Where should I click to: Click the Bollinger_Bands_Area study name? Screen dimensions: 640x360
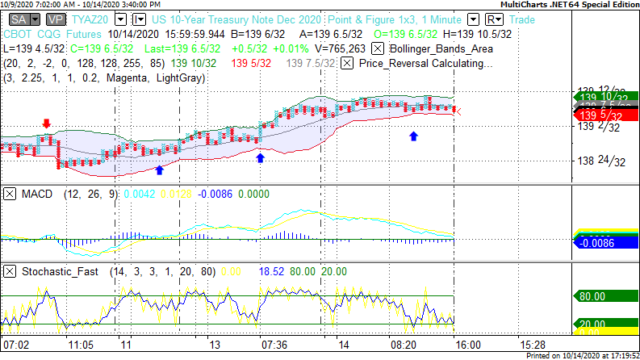(441, 49)
